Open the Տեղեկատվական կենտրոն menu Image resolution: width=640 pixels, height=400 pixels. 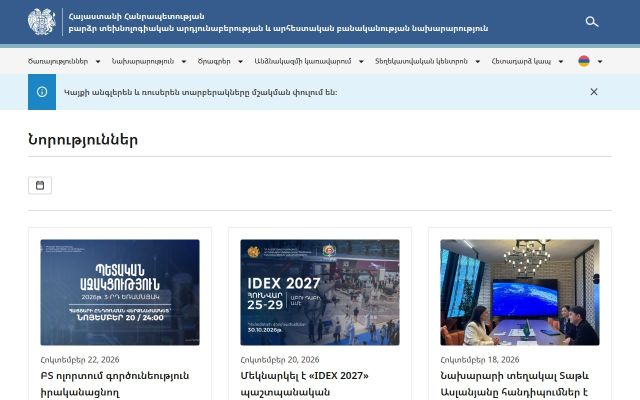[x=421, y=61]
